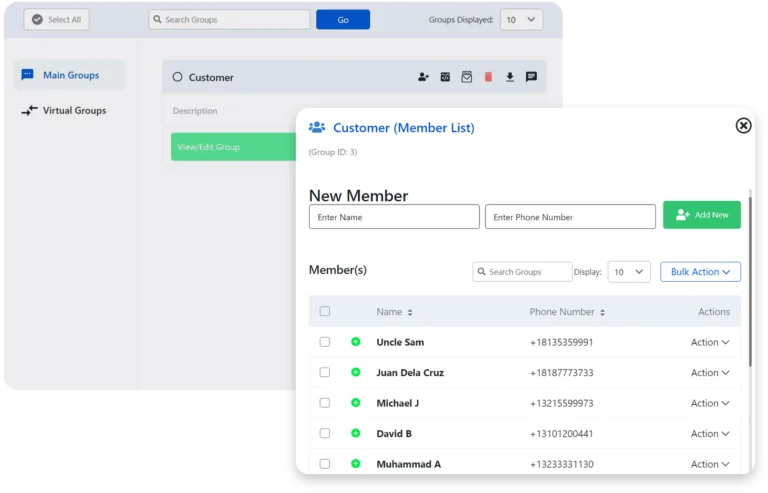Check the Uncle Sam row checkbox
The height and width of the screenshot is (493, 768).
pyautogui.click(x=325, y=342)
